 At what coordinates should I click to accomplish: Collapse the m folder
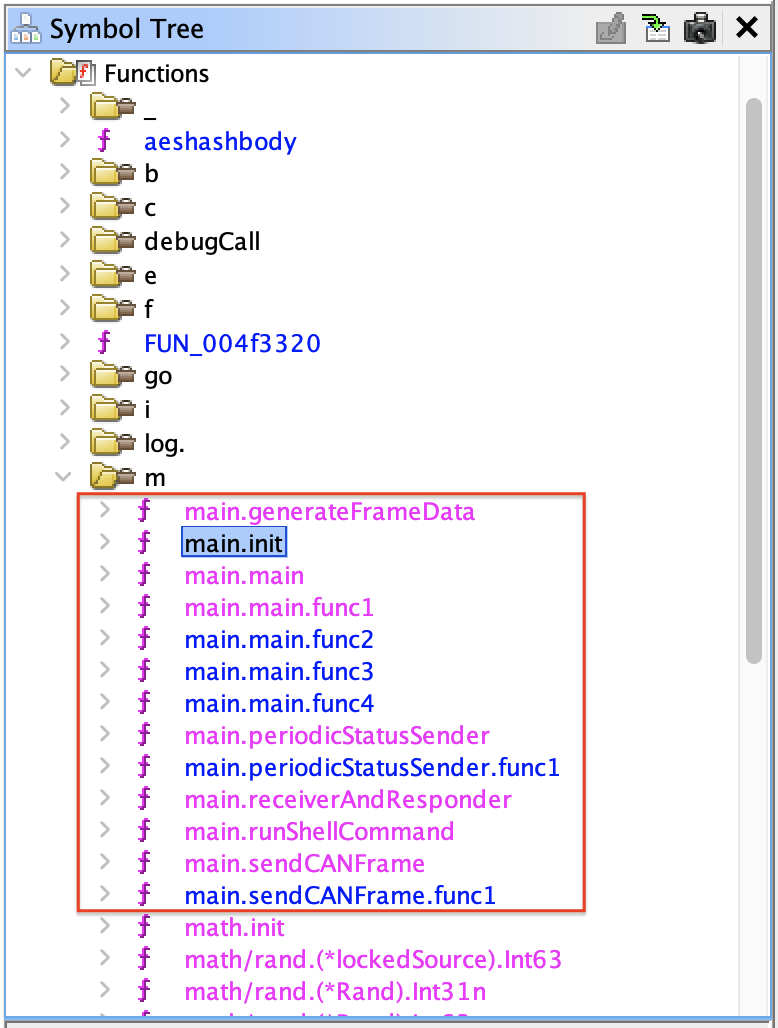(64, 477)
